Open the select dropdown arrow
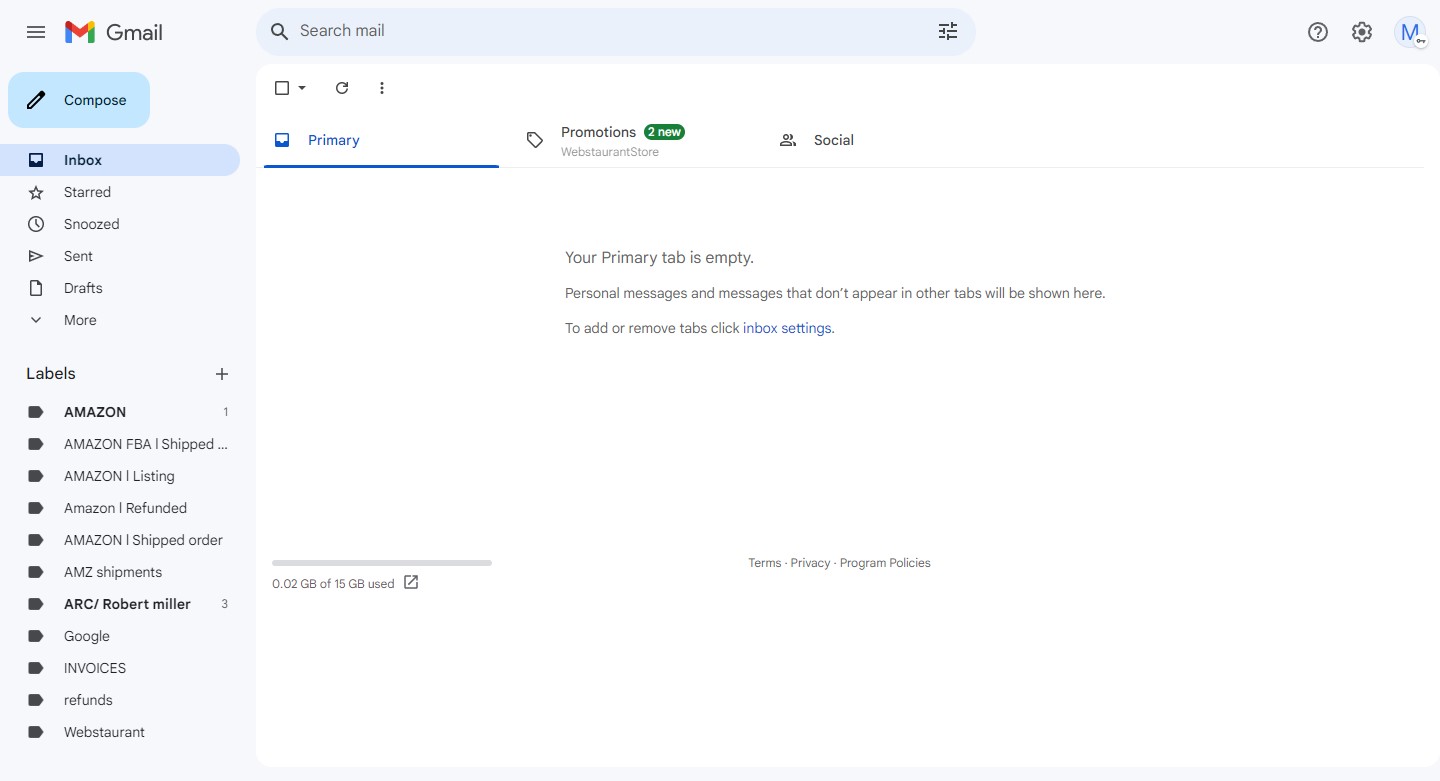Viewport: 1440px width, 781px height. [x=302, y=88]
